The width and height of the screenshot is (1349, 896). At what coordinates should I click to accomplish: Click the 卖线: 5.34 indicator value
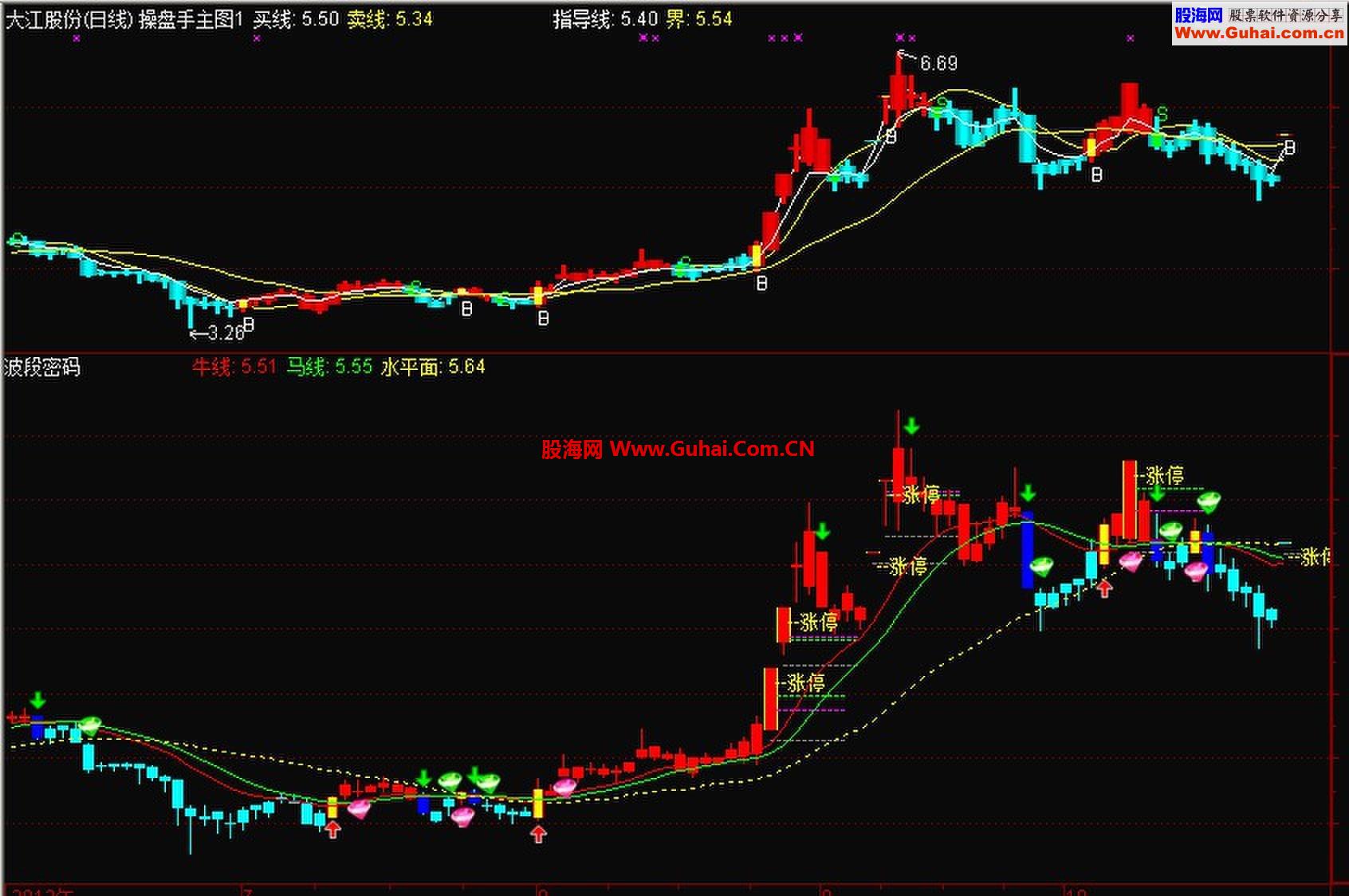click(x=390, y=19)
